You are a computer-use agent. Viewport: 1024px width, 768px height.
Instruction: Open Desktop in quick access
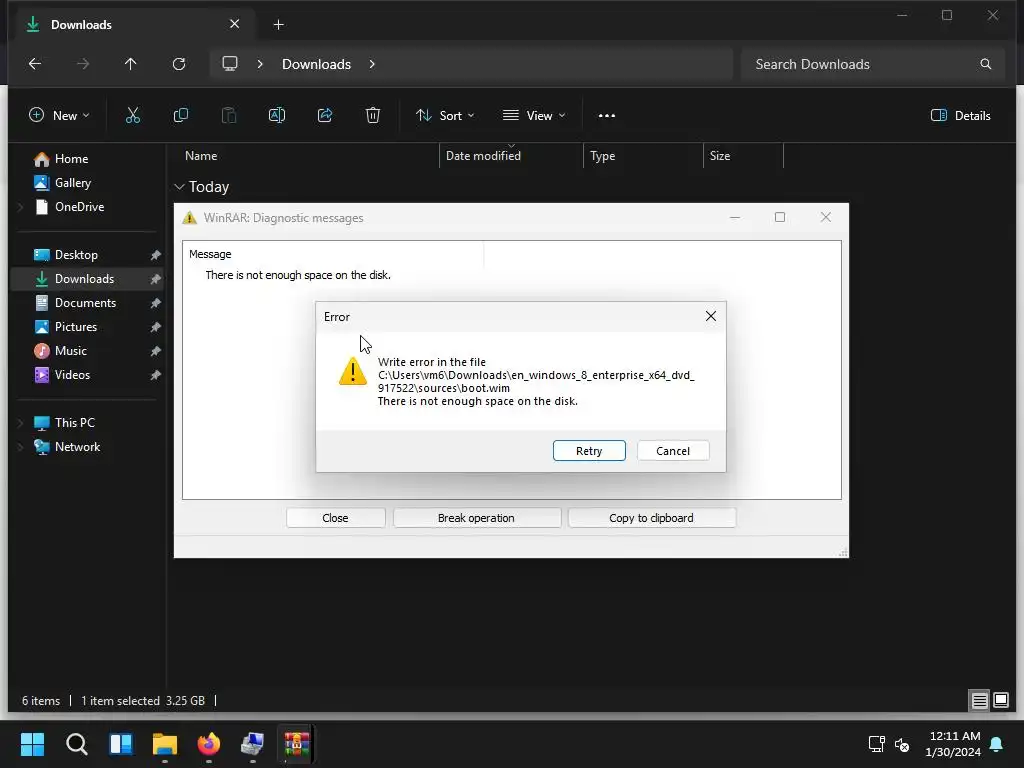[x=76, y=255]
